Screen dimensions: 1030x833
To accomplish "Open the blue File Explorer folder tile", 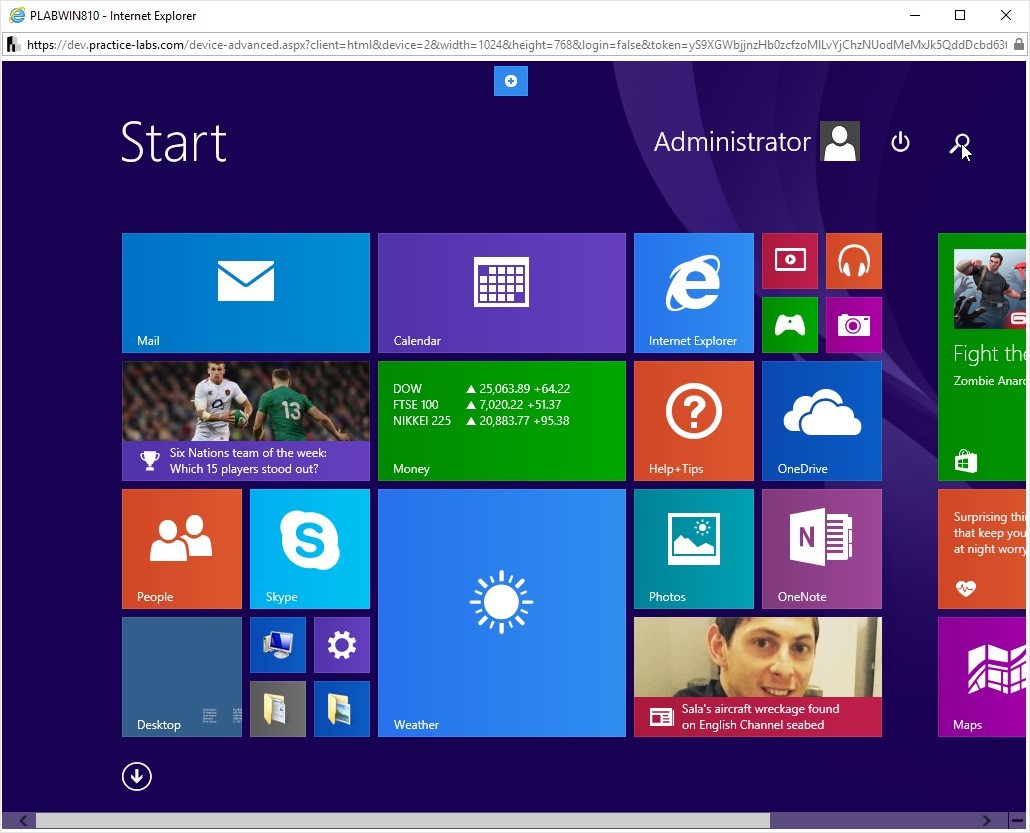I will coord(342,709).
